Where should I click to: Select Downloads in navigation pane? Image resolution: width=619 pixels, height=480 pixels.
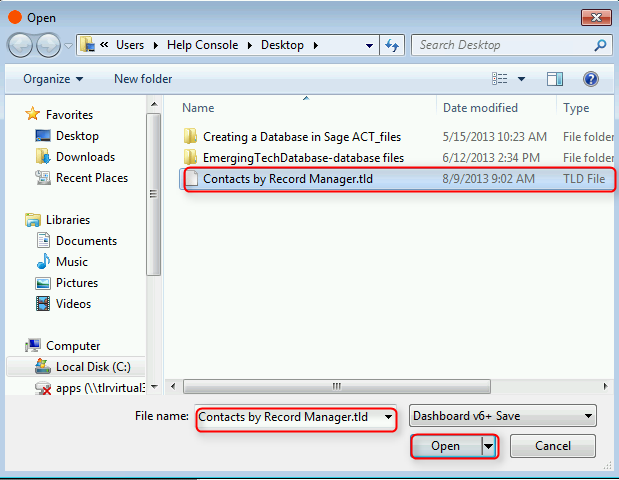[85, 157]
